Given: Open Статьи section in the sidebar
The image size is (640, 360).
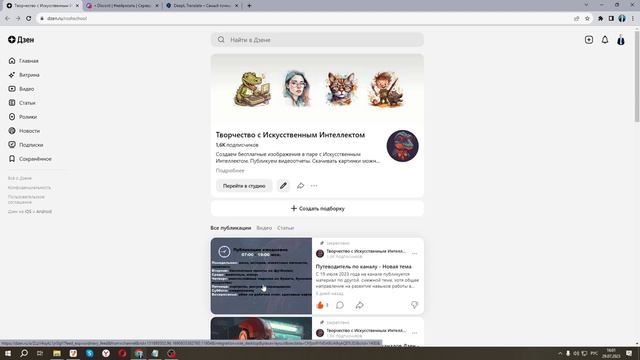Looking at the screenshot, I should tap(22, 103).
